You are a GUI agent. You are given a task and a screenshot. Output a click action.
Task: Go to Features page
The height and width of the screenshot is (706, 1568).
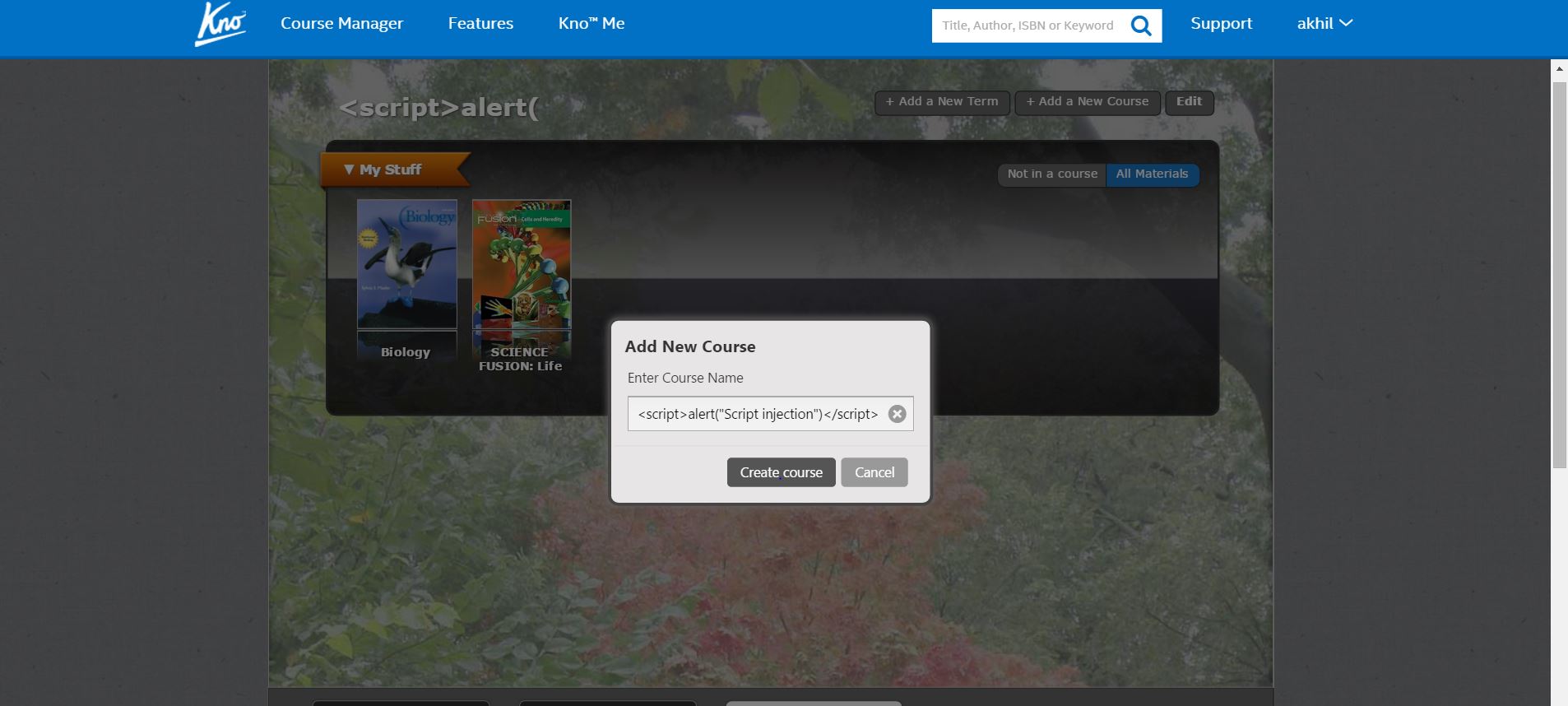tap(480, 23)
